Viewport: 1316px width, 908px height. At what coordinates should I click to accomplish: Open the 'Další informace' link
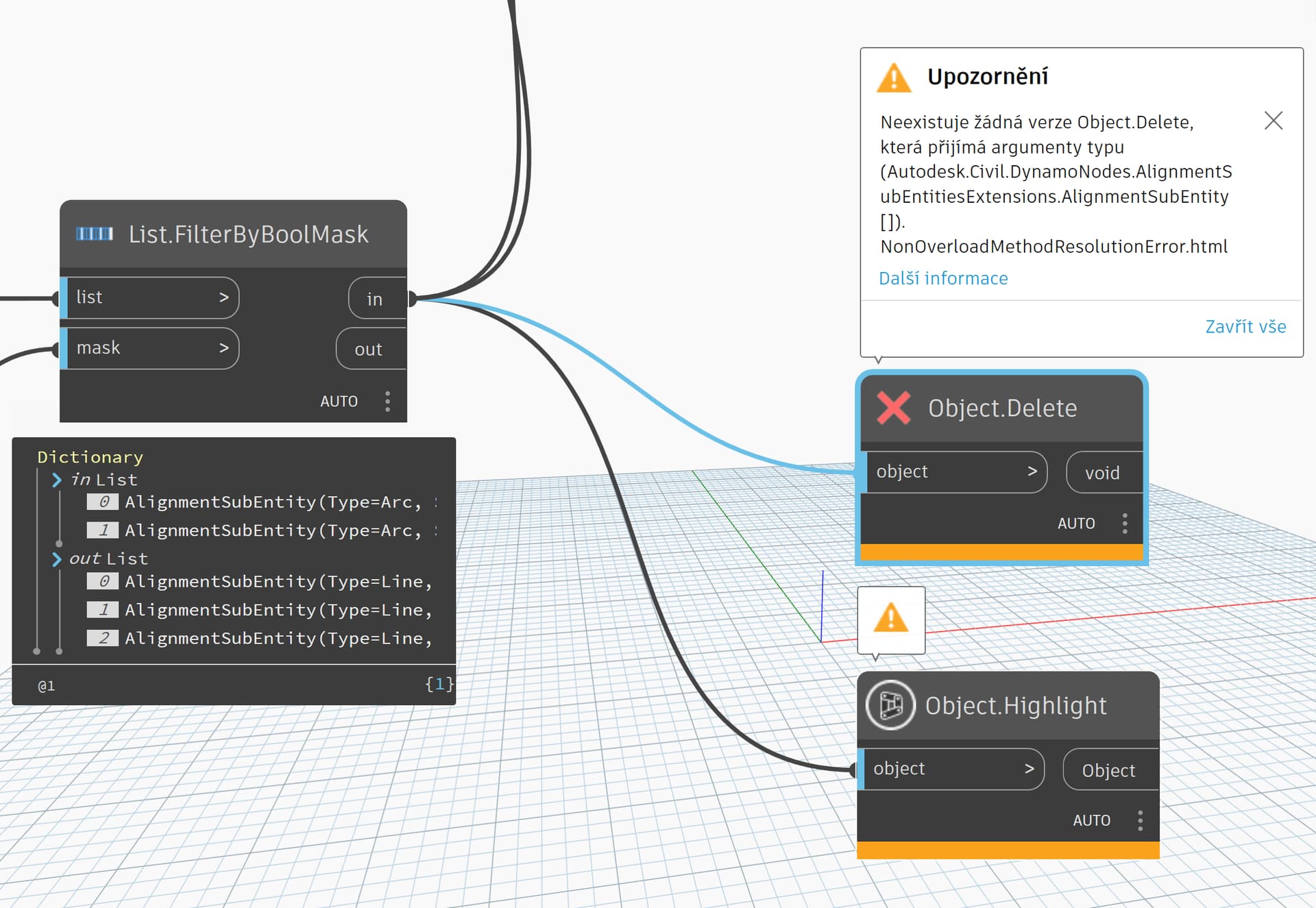click(943, 278)
